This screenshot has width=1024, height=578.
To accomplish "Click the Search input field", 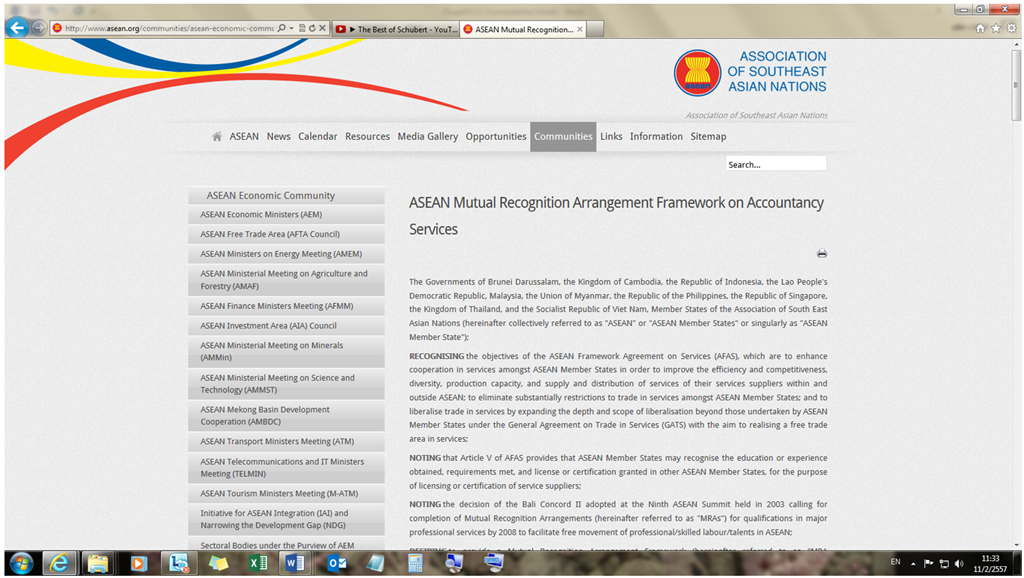I will tap(775, 164).
